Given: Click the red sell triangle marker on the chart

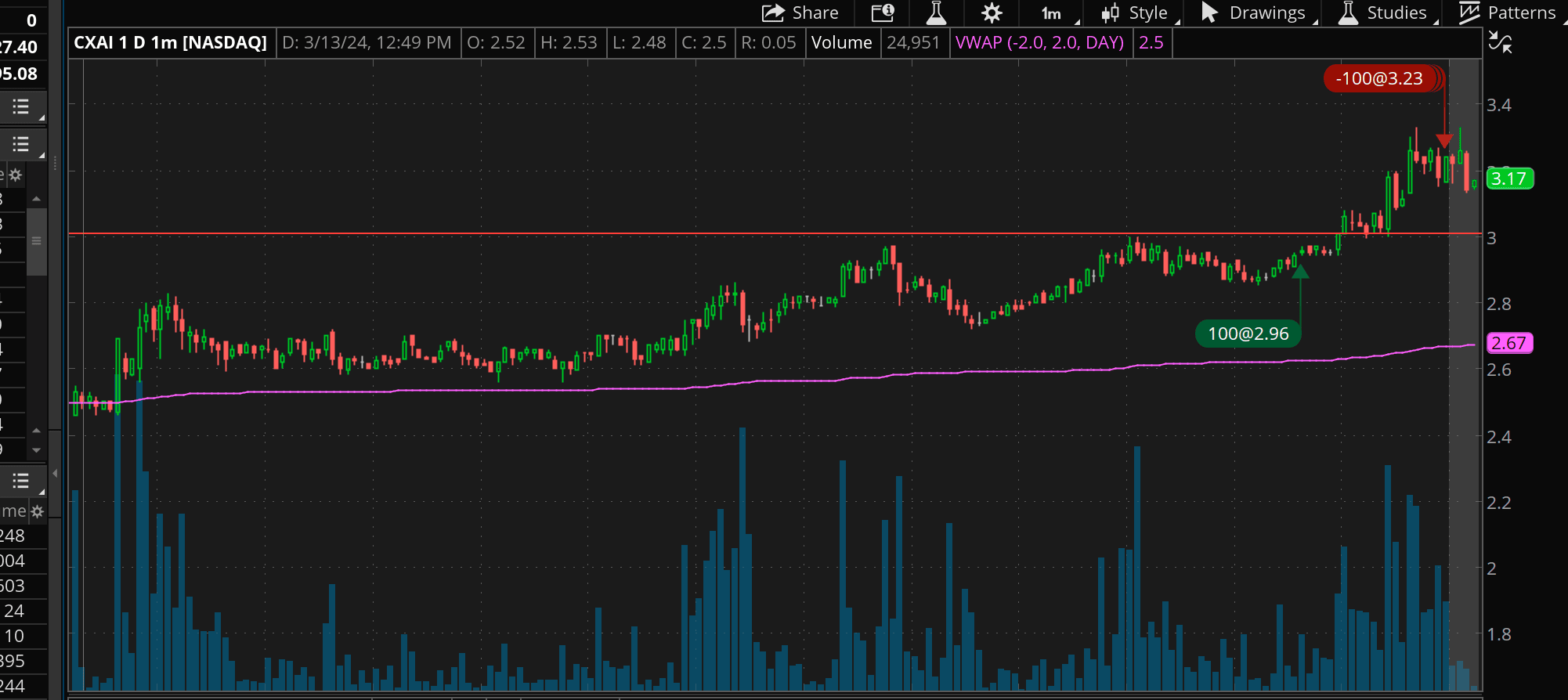Looking at the screenshot, I should click(1444, 141).
